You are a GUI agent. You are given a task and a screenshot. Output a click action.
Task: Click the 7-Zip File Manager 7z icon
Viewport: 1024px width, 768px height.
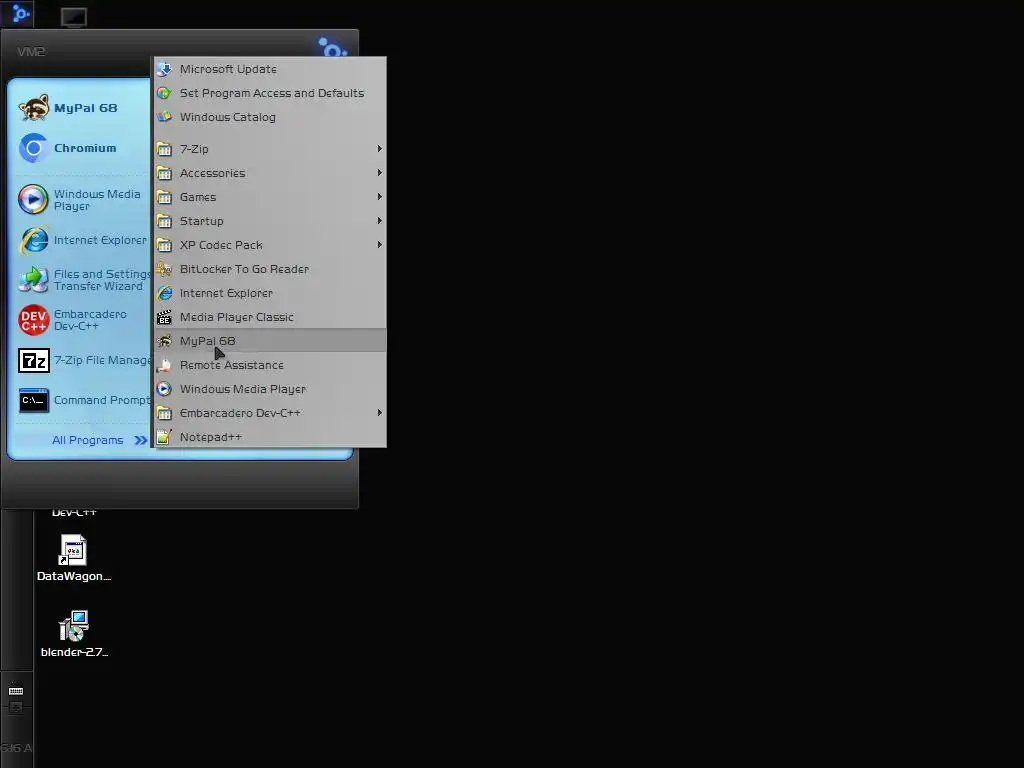click(x=33, y=360)
